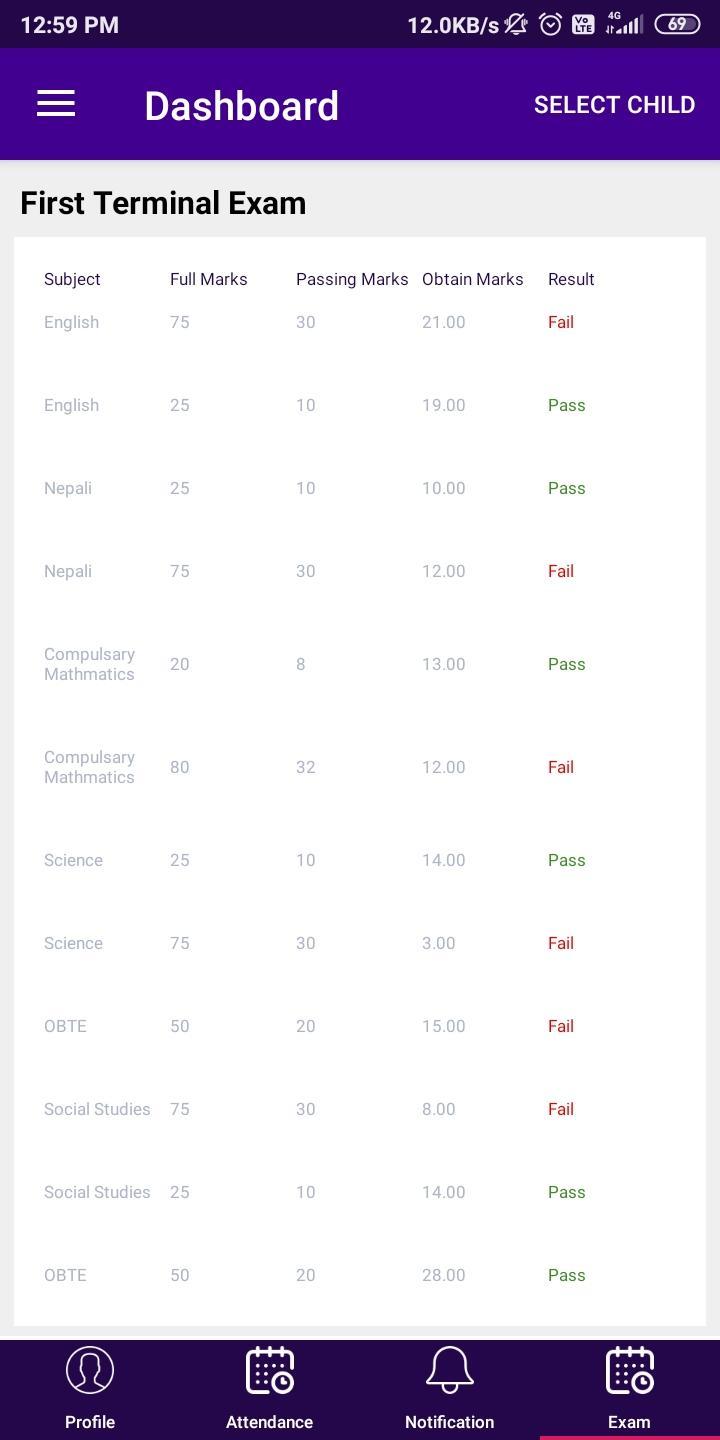720x1440 pixels.
Task: Tap the muted bell status icon
Action: pyautogui.click(x=516, y=25)
